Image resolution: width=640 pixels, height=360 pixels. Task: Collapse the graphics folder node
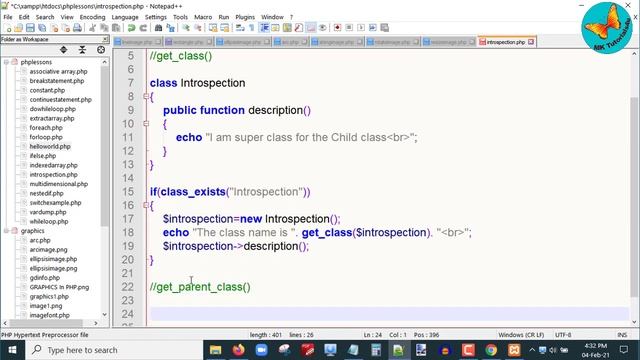[6, 231]
